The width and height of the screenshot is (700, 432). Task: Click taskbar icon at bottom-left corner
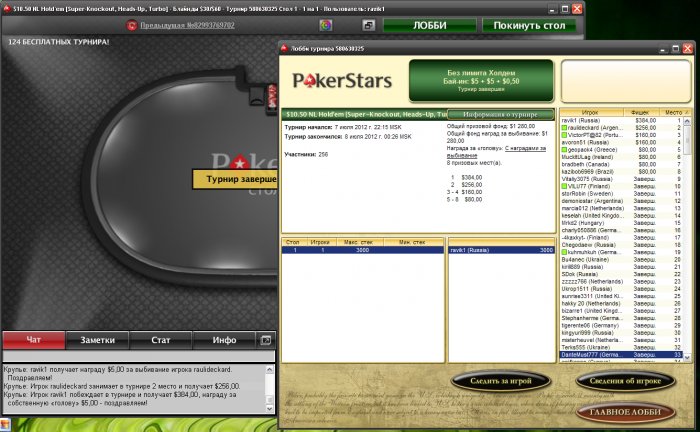pyautogui.click(x=6, y=425)
